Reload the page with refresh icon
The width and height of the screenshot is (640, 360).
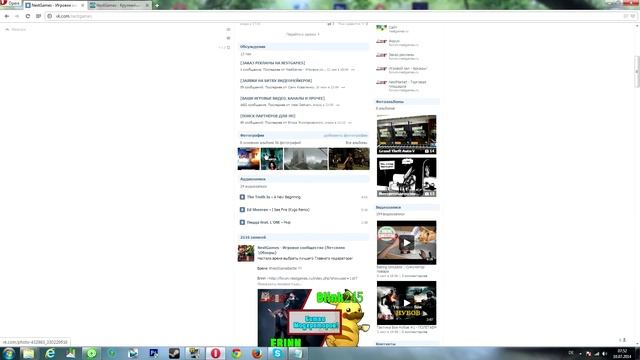tap(28, 16)
